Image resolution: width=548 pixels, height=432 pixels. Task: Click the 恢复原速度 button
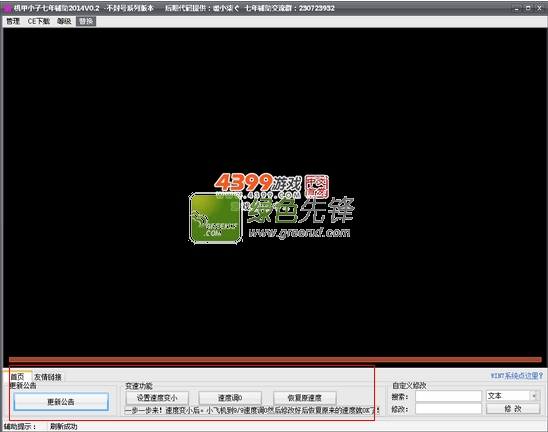click(305, 398)
